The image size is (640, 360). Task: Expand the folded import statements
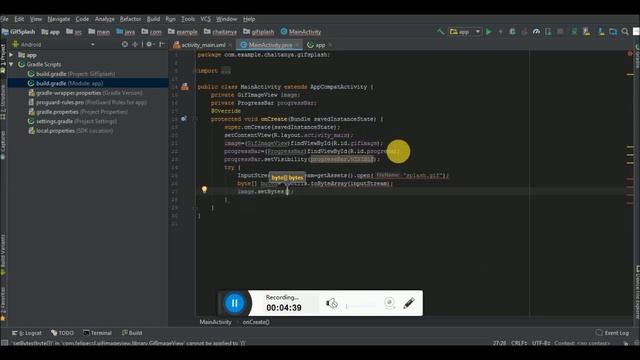226,71
